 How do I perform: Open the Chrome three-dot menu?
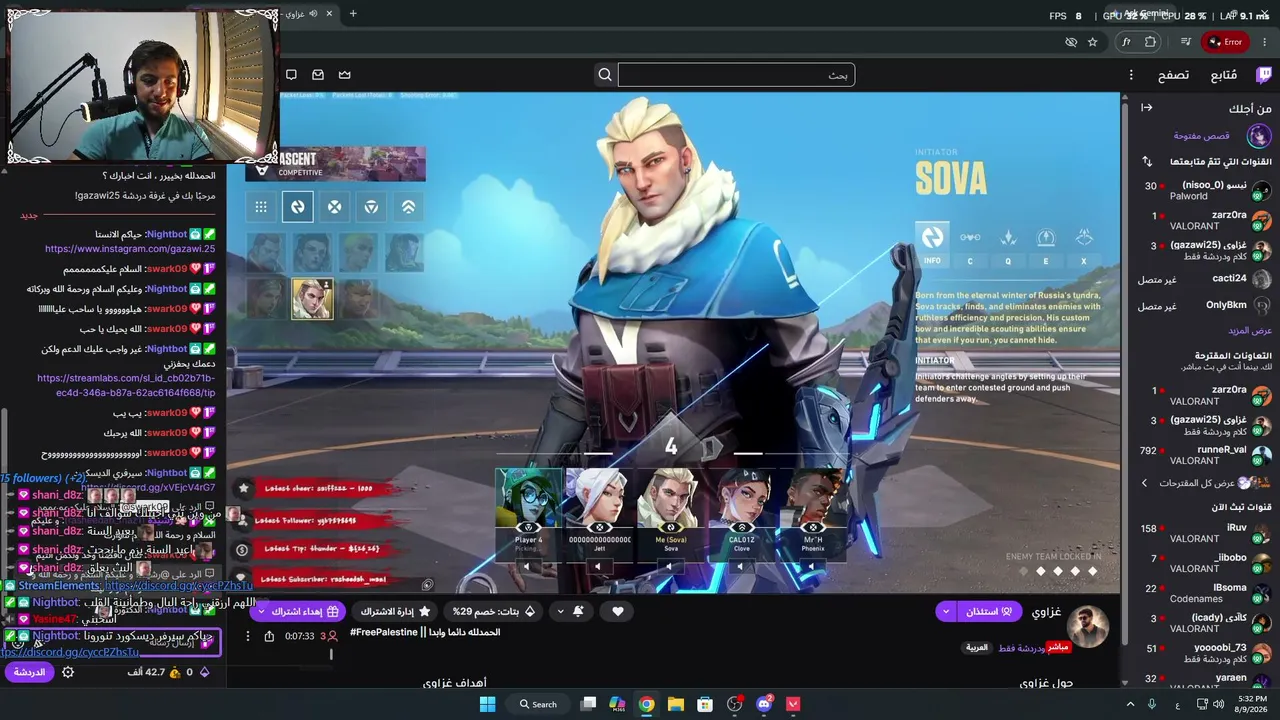1266,42
